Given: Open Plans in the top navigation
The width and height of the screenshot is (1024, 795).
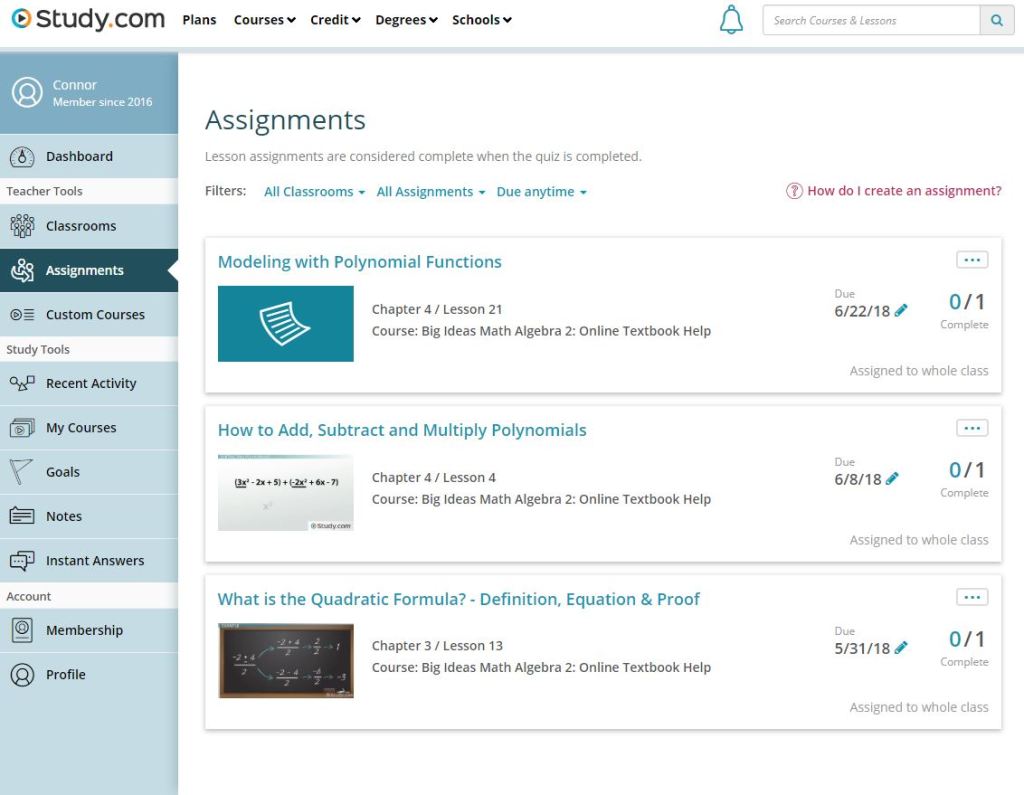Looking at the screenshot, I should (x=199, y=20).
